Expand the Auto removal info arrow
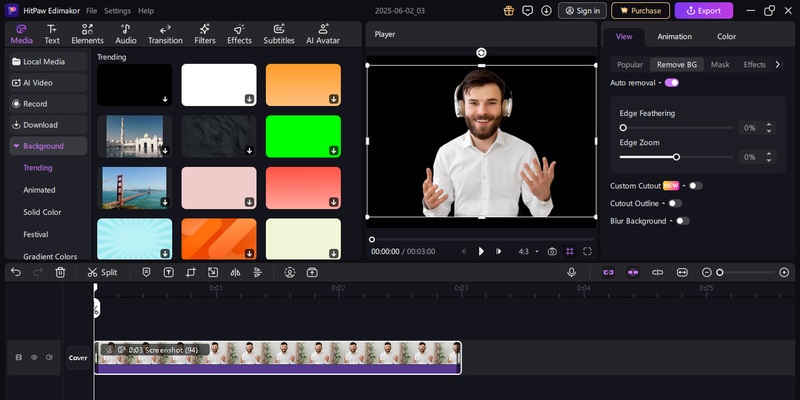This screenshot has height=400, width=800. (660, 83)
